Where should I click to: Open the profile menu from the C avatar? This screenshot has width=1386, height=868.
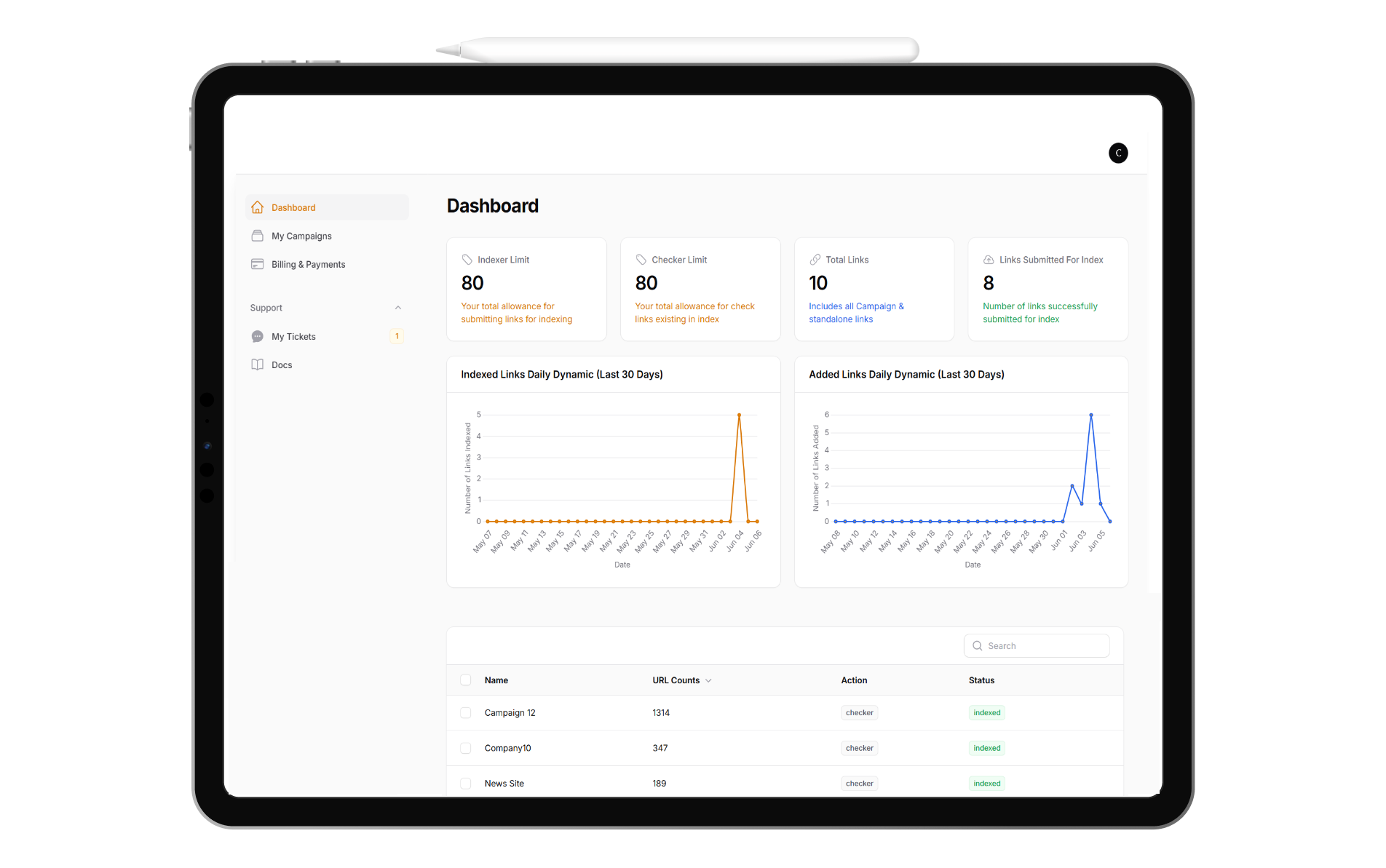pyautogui.click(x=1118, y=153)
